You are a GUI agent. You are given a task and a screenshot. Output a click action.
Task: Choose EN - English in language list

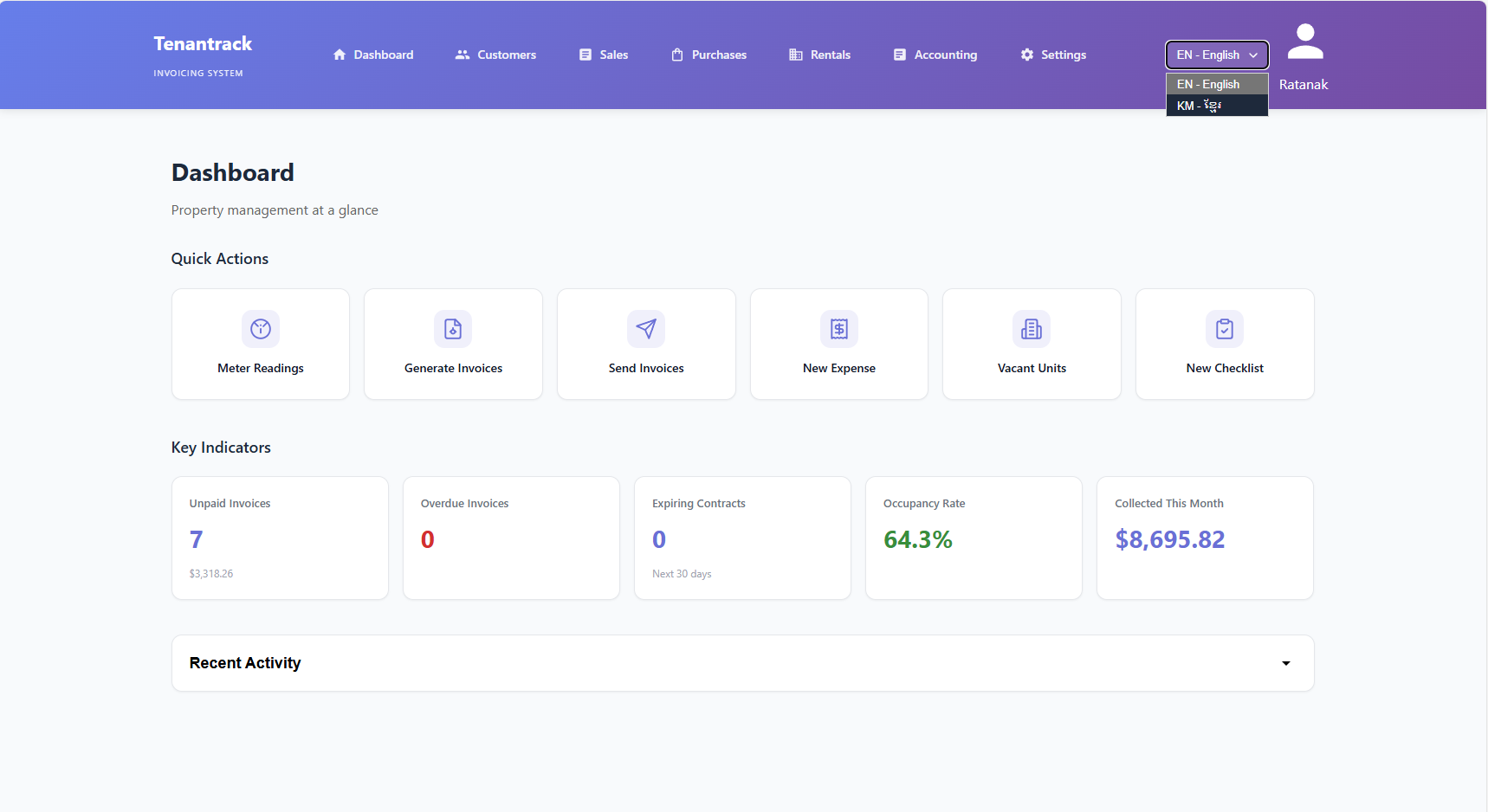[1217, 84]
